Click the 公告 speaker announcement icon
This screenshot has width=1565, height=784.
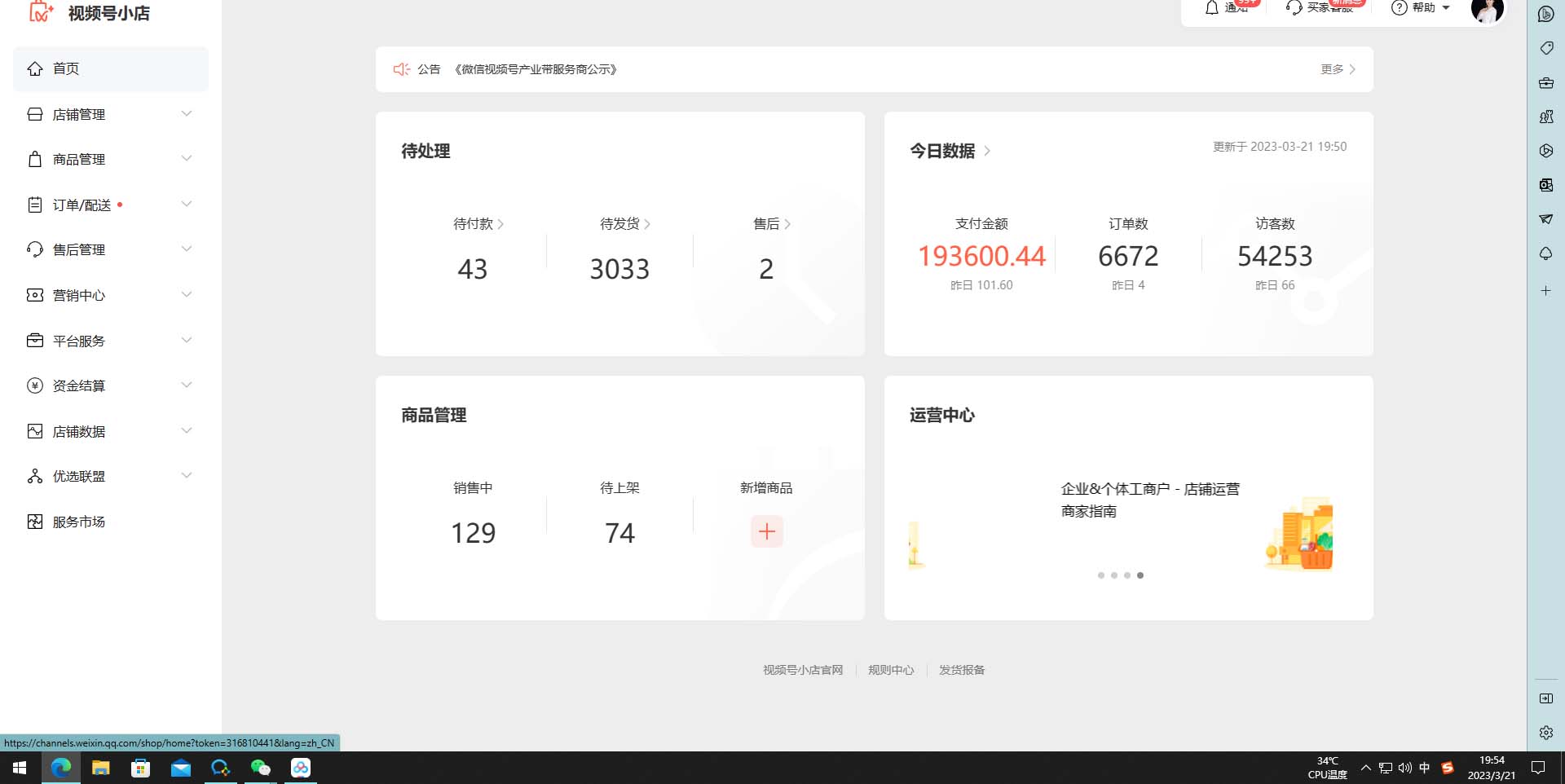point(400,69)
